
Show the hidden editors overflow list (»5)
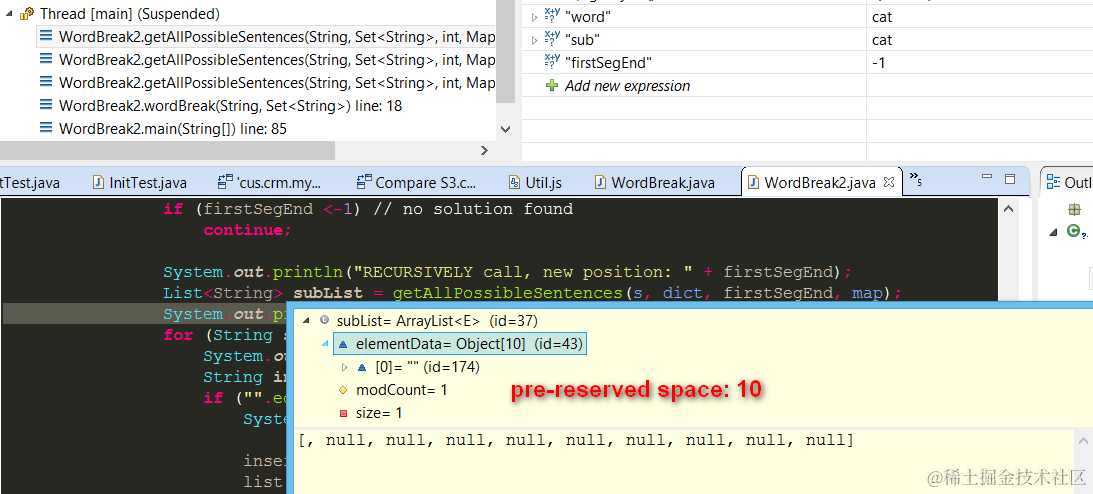click(x=916, y=179)
